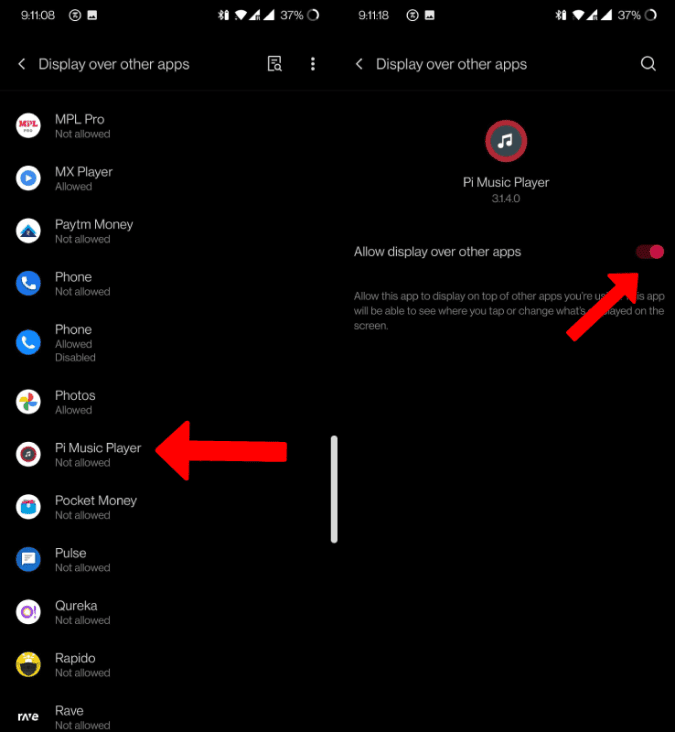This screenshot has width=675, height=732.
Task: Open Qureka list entry
Action: [168, 612]
